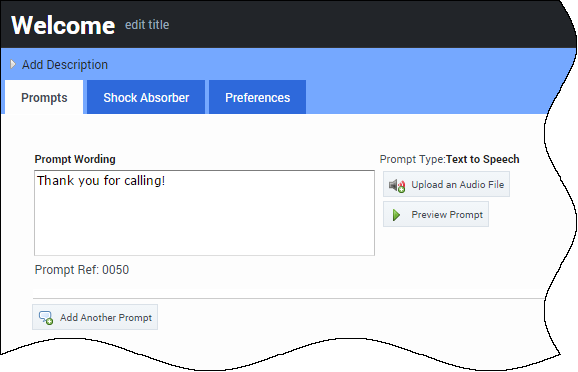Click the Upload an Audio File label

(x=457, y=184)
